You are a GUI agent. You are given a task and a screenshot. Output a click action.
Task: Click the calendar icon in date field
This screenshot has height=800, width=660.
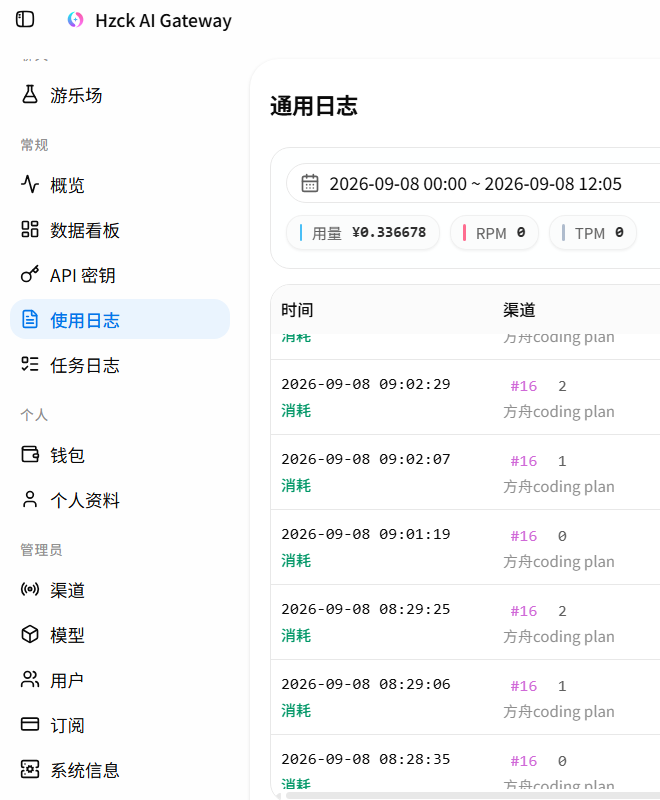310,183
